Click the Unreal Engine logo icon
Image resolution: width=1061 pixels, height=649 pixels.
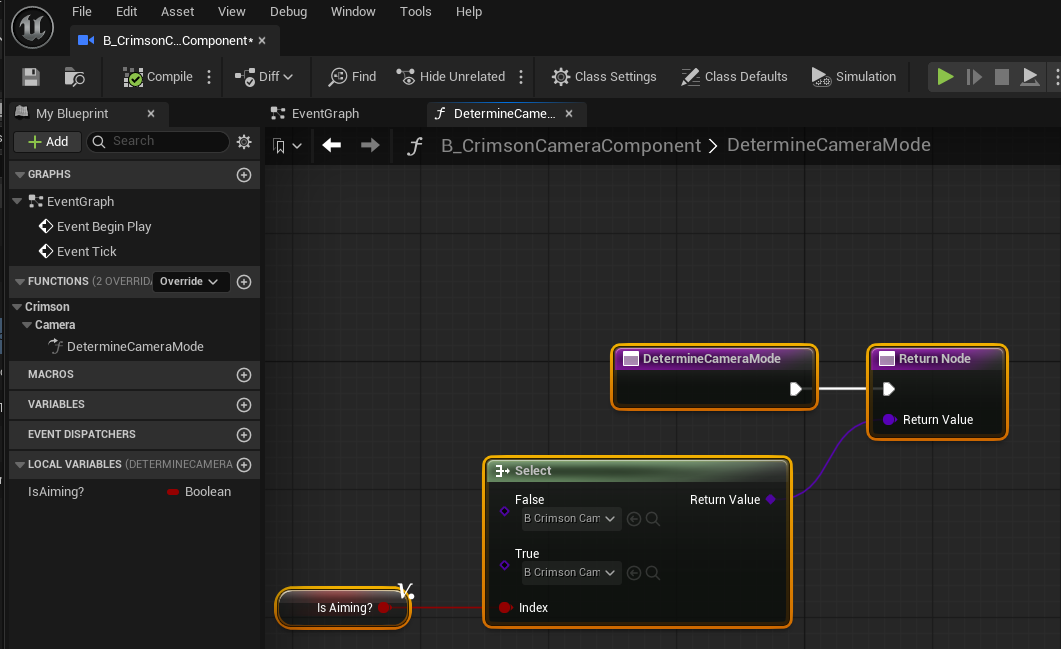32,27
